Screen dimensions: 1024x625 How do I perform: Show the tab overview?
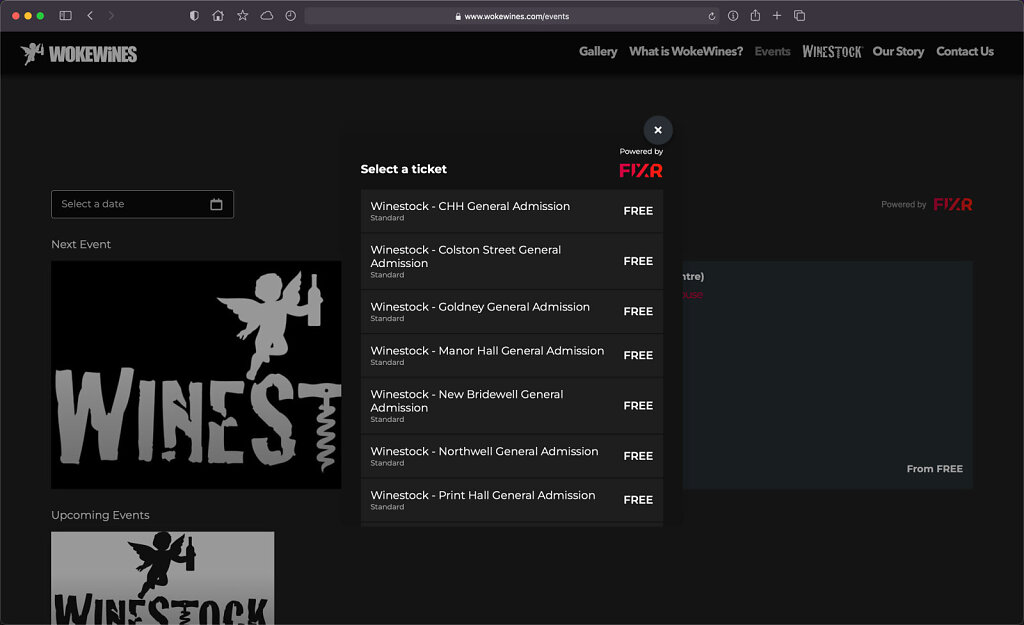[x=799, y=16]
